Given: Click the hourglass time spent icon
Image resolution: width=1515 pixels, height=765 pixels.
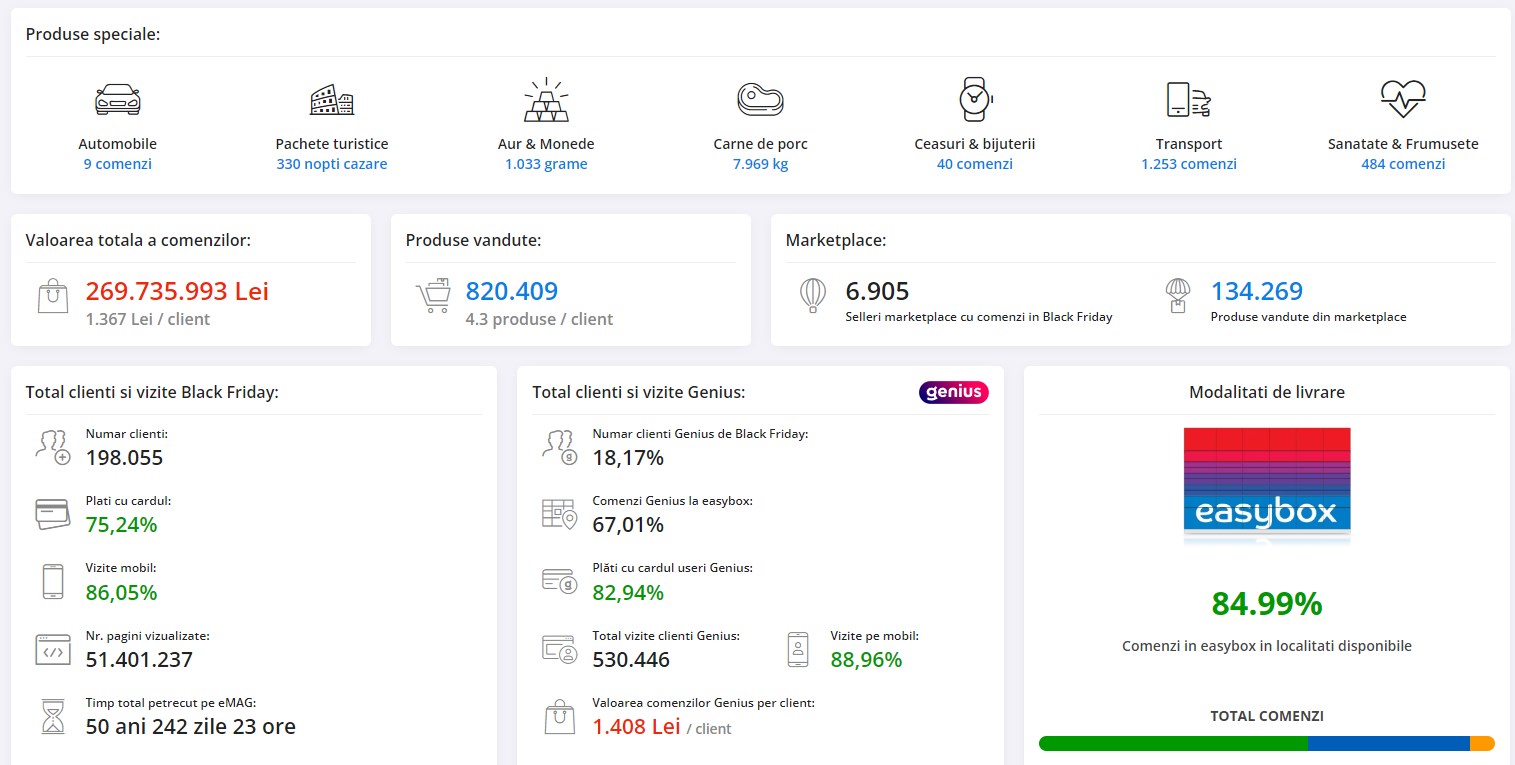Looking at the screenshot, I should click(x=52, y=717).
